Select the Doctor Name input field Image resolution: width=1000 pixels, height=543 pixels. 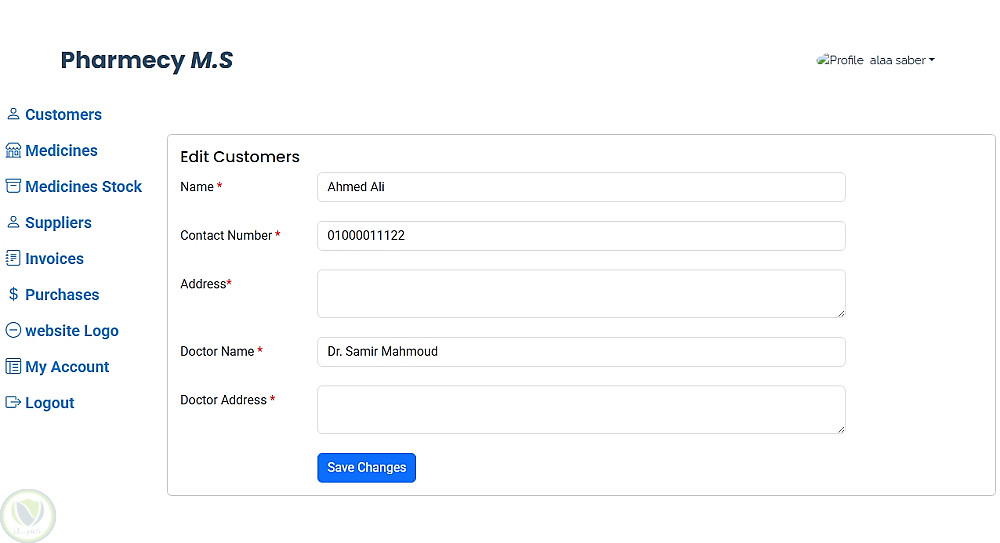point(580,352)
